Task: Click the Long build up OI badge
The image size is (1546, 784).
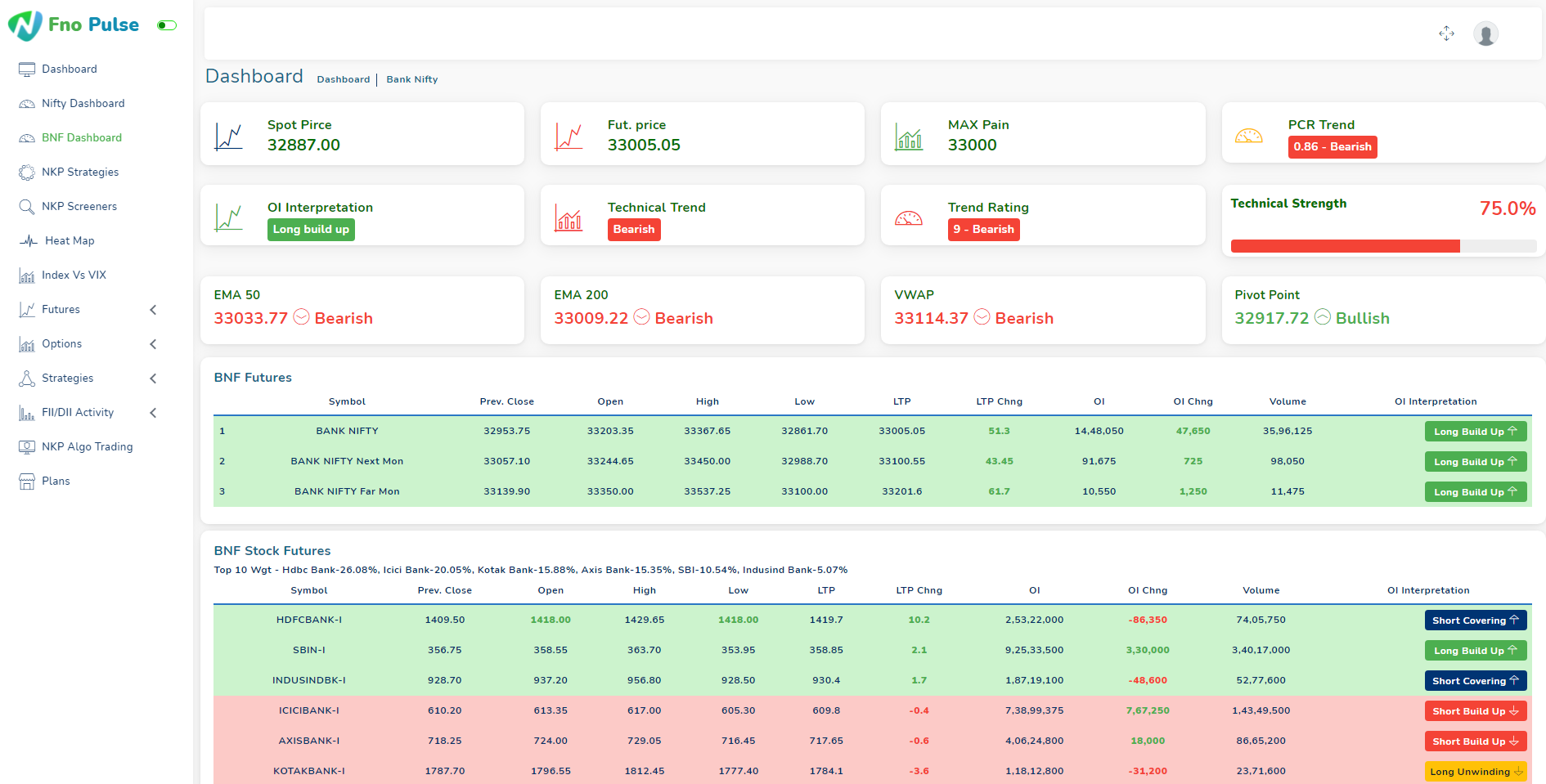Action: tap(311, 230)
